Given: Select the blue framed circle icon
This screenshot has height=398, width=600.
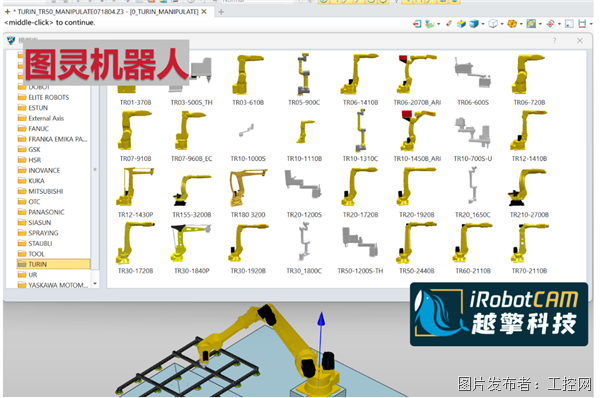Looking at the screenshot, I should pos(531,24).
